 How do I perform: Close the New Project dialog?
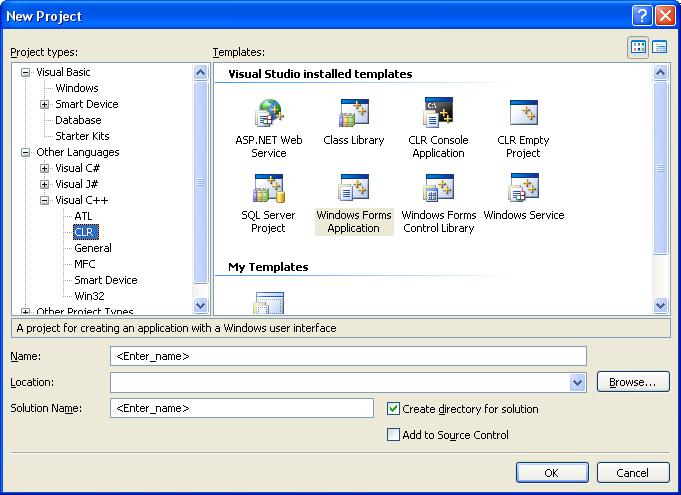point(664,16)
